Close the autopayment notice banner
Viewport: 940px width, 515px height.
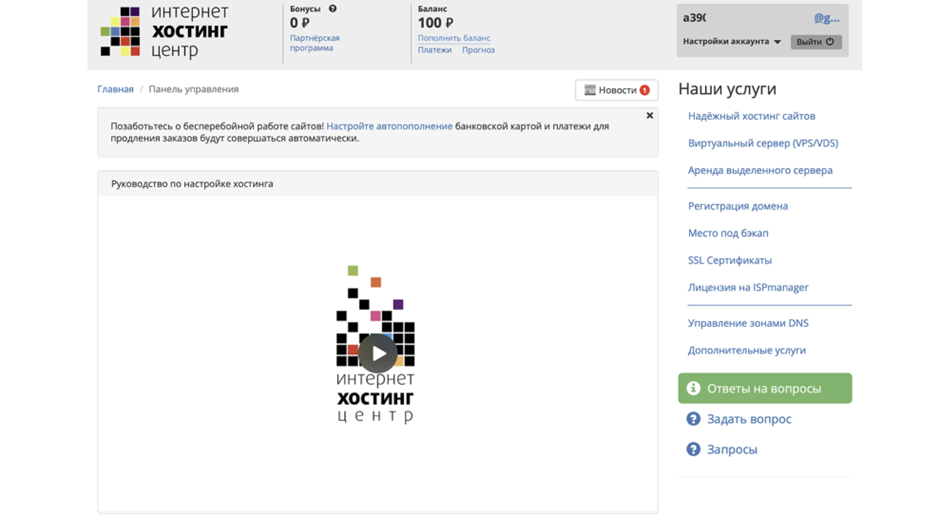649,116
